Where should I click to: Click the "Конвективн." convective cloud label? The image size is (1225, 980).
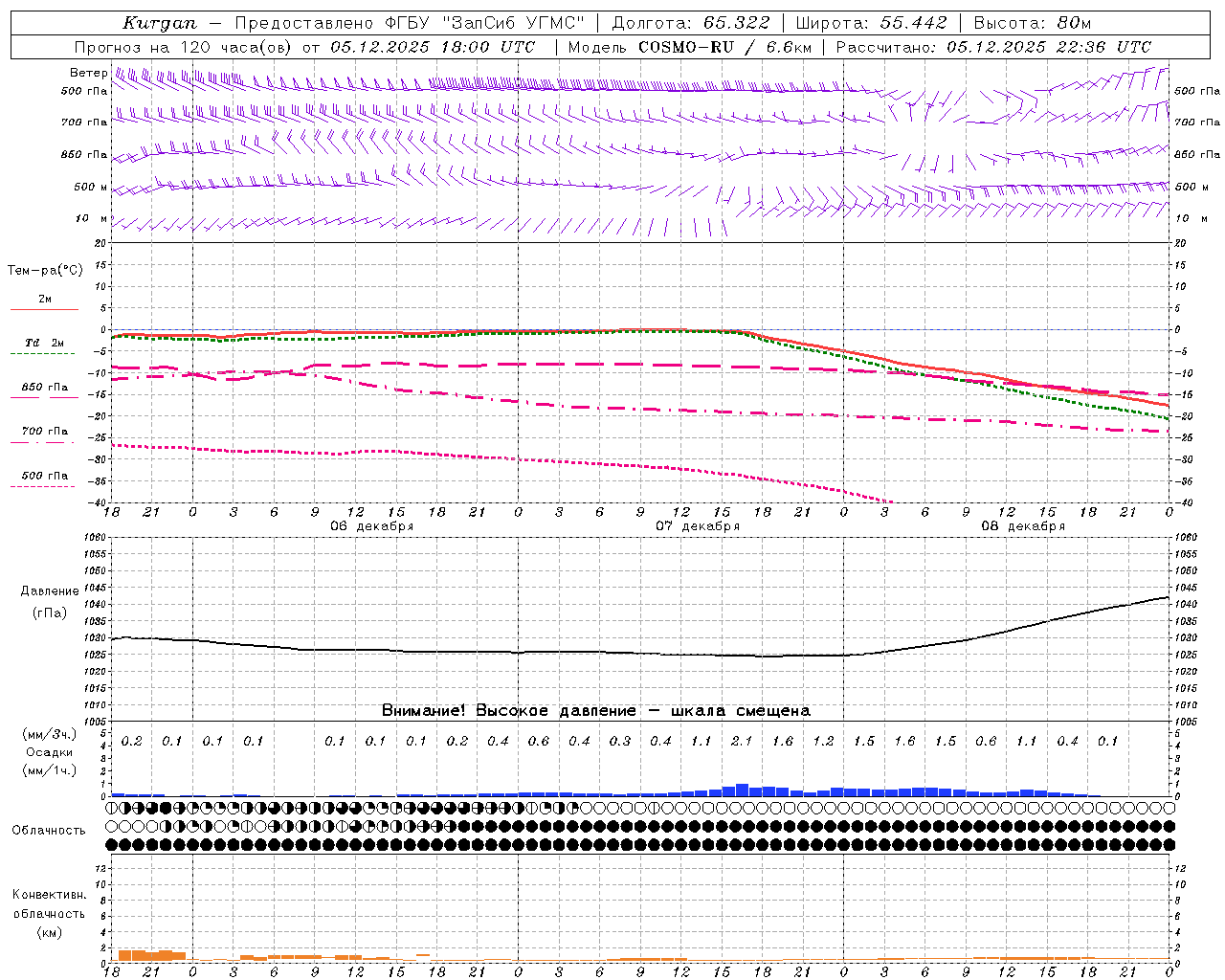coord(49,895)
